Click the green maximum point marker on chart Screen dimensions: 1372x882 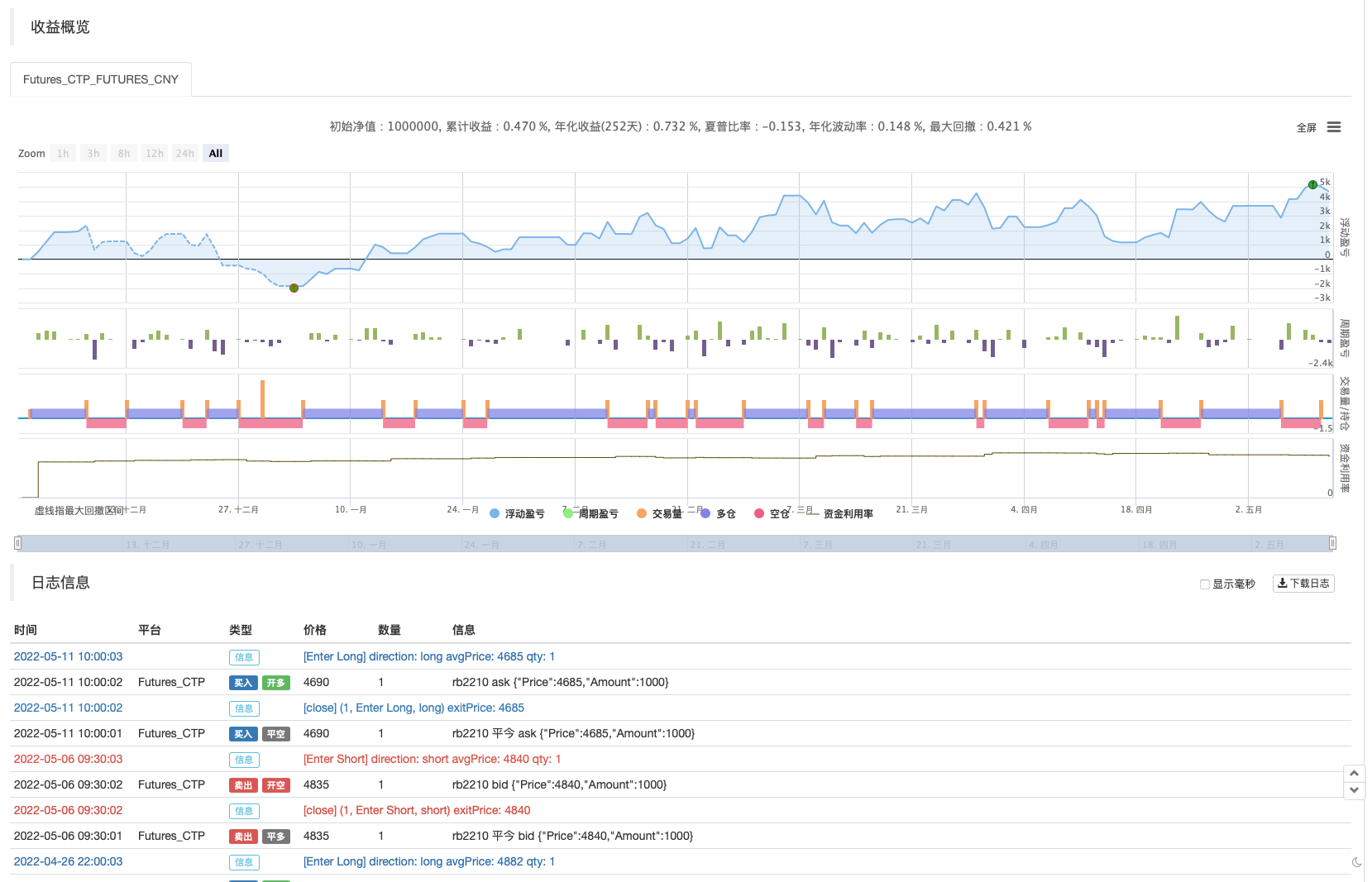coord(1312,184)
